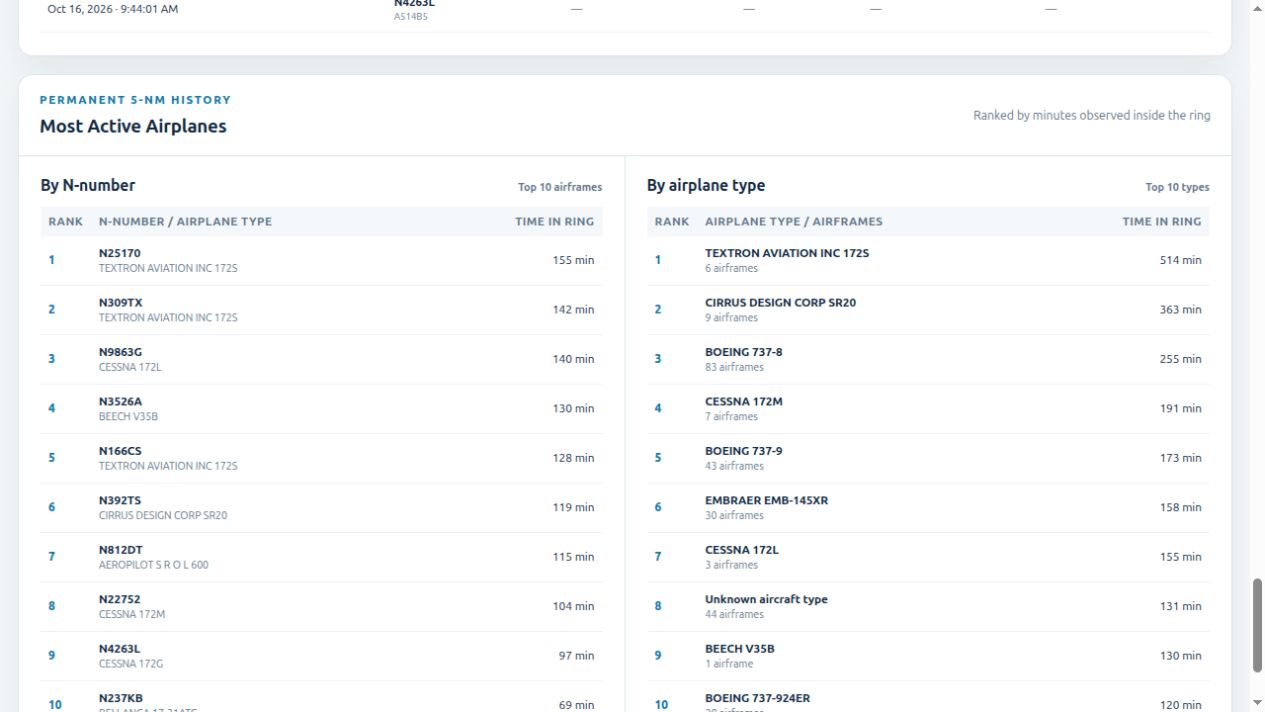Screen dimensions: 1265x712
Task: Click the 119 min time for N392TS
Action: 573,507
